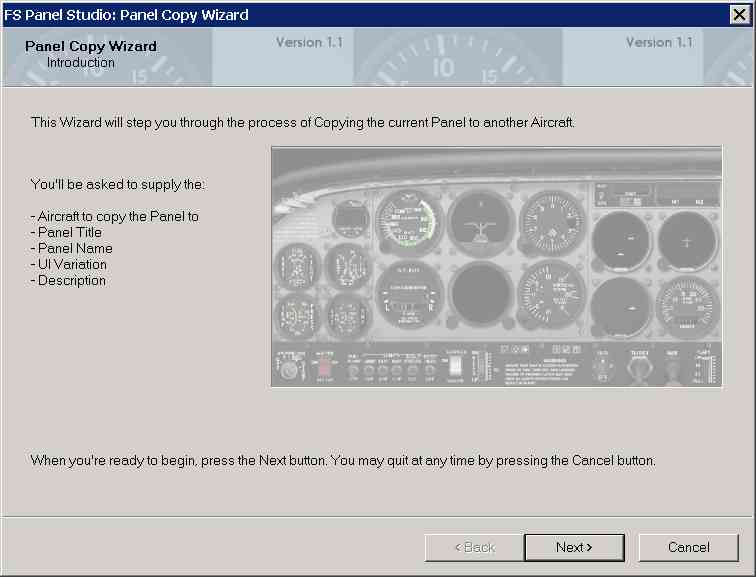This screenshot has width=756, height=577.
Task: Select the 'Panel Copy Wizard' heading text
Action: (91, 46)
